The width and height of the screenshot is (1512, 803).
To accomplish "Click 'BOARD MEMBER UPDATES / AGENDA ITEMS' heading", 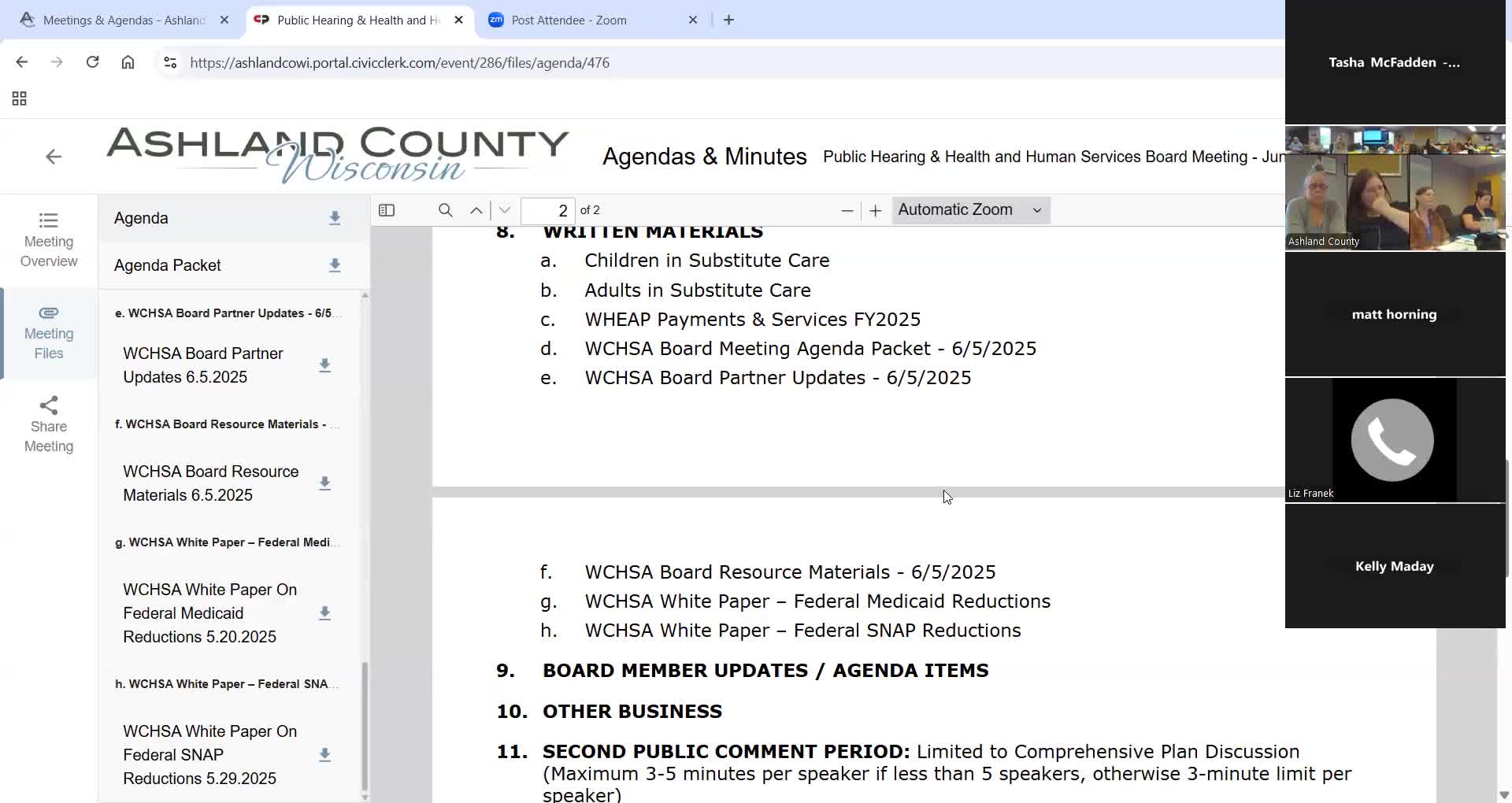I will [765, 671].
